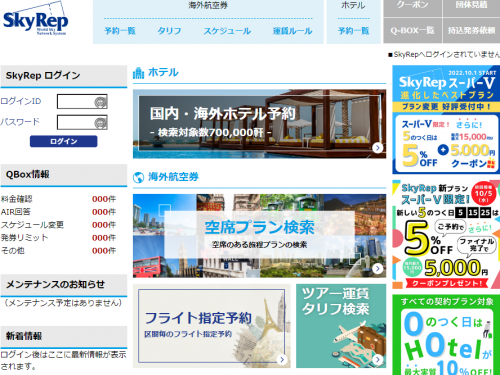
Task: Click the QBox情報 panel header
Action: click(64, 175)
